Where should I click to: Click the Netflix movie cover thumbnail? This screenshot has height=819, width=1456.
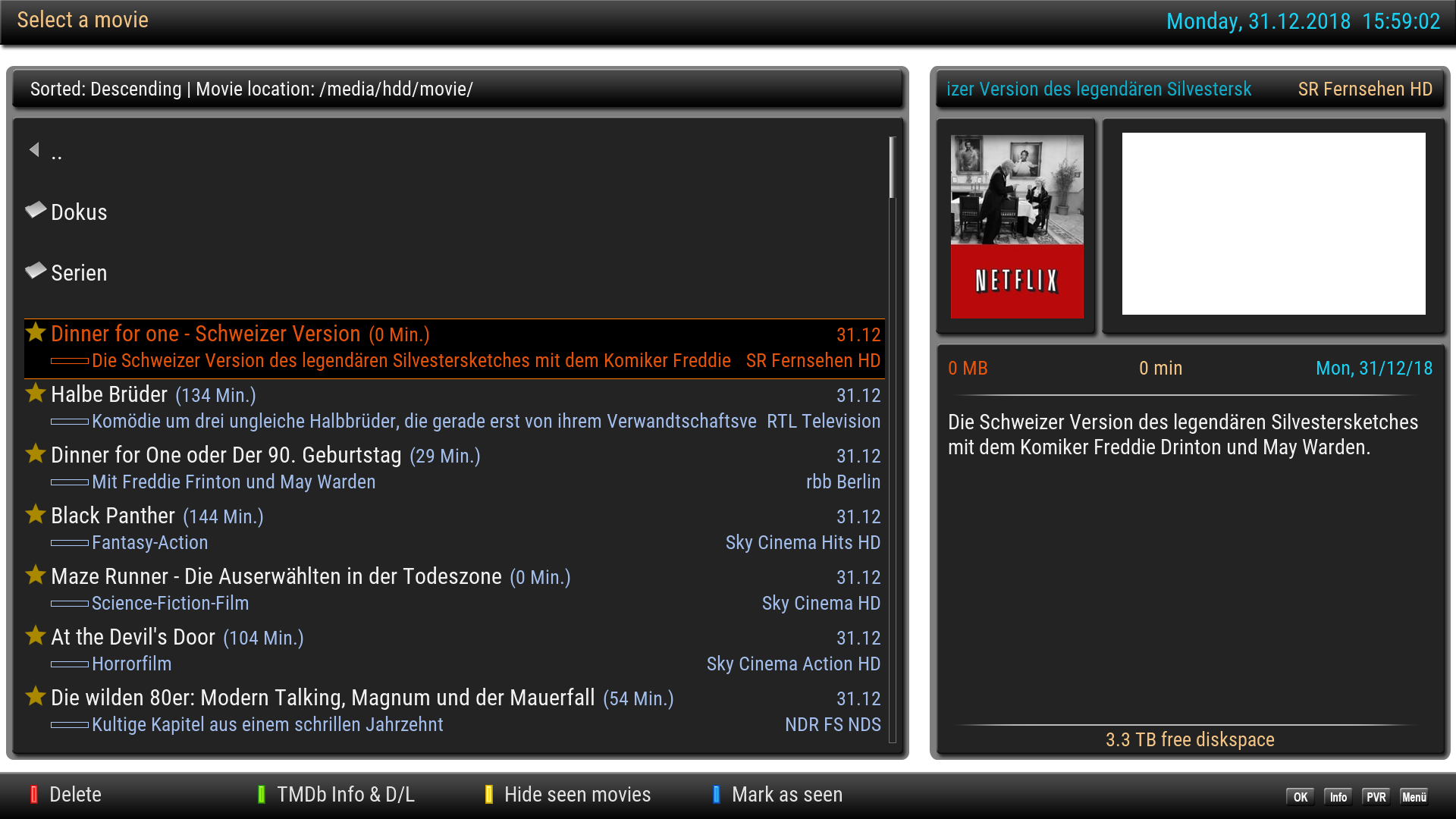coord(1017,226)
